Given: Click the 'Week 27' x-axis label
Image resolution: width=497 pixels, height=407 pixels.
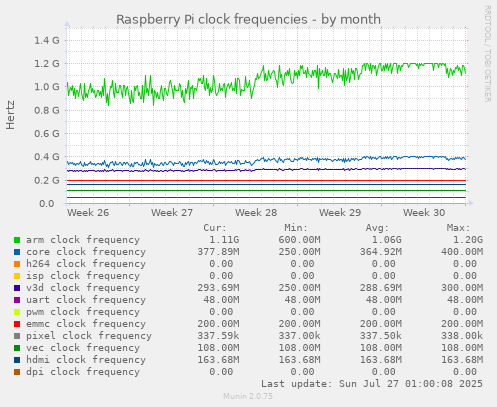Looking at the screenshot, I should pyautogui.click(x=172, y=213).
